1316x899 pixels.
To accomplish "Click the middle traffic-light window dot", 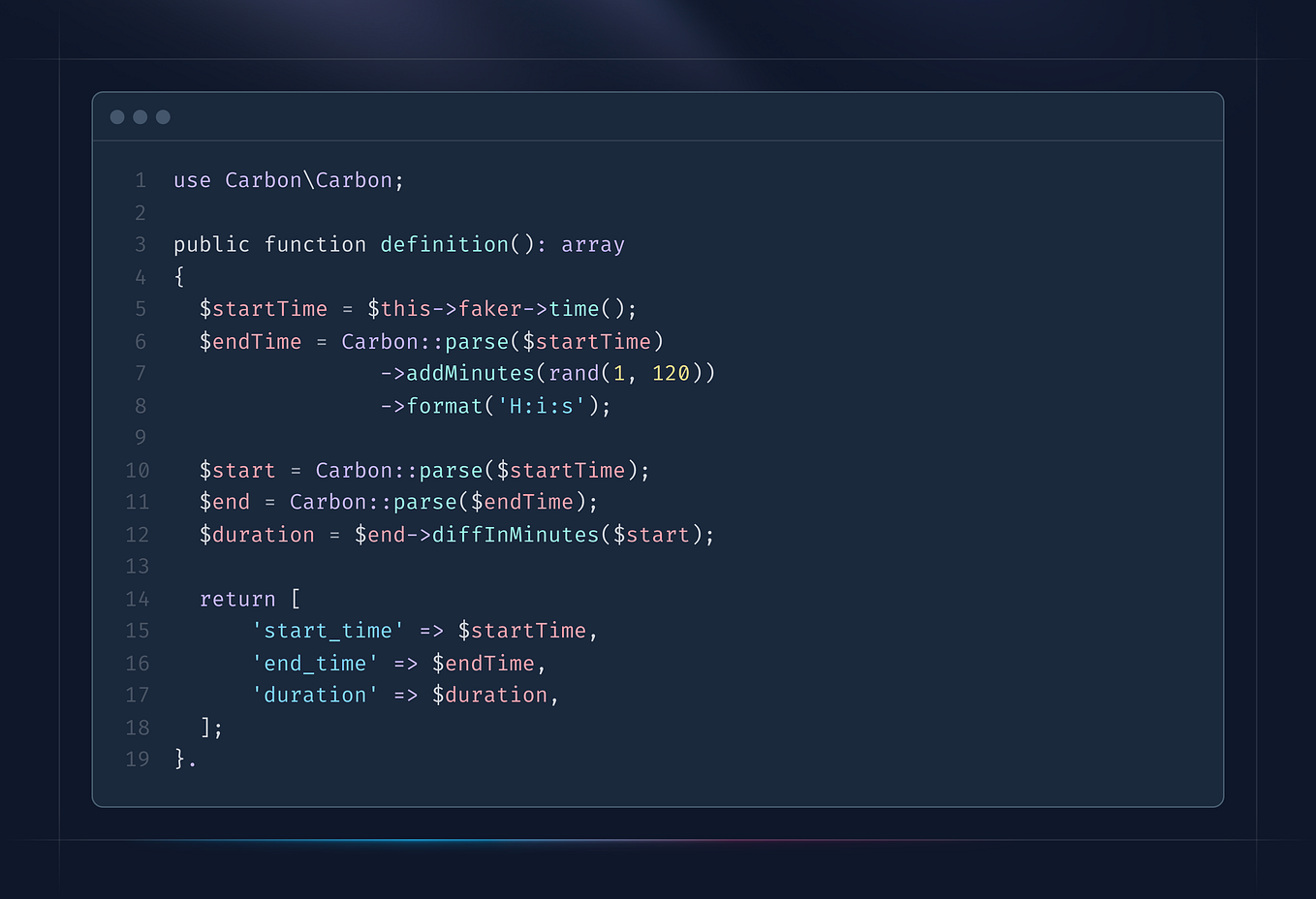I will [x=140, y=116].
